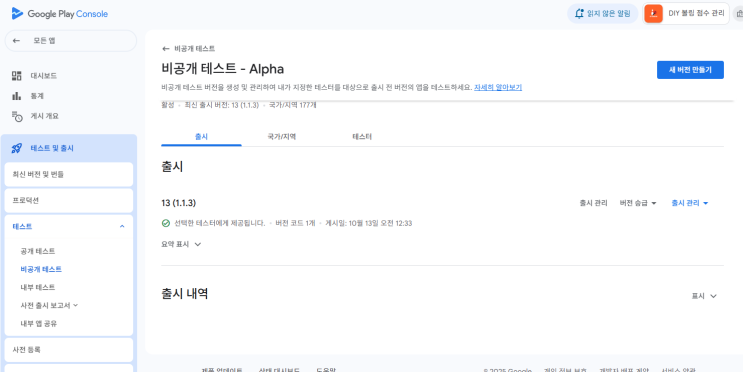Select the 테스트 및 출시 rocket section
743x372 pixels.
pyautogui.click(x=69, y=148)
